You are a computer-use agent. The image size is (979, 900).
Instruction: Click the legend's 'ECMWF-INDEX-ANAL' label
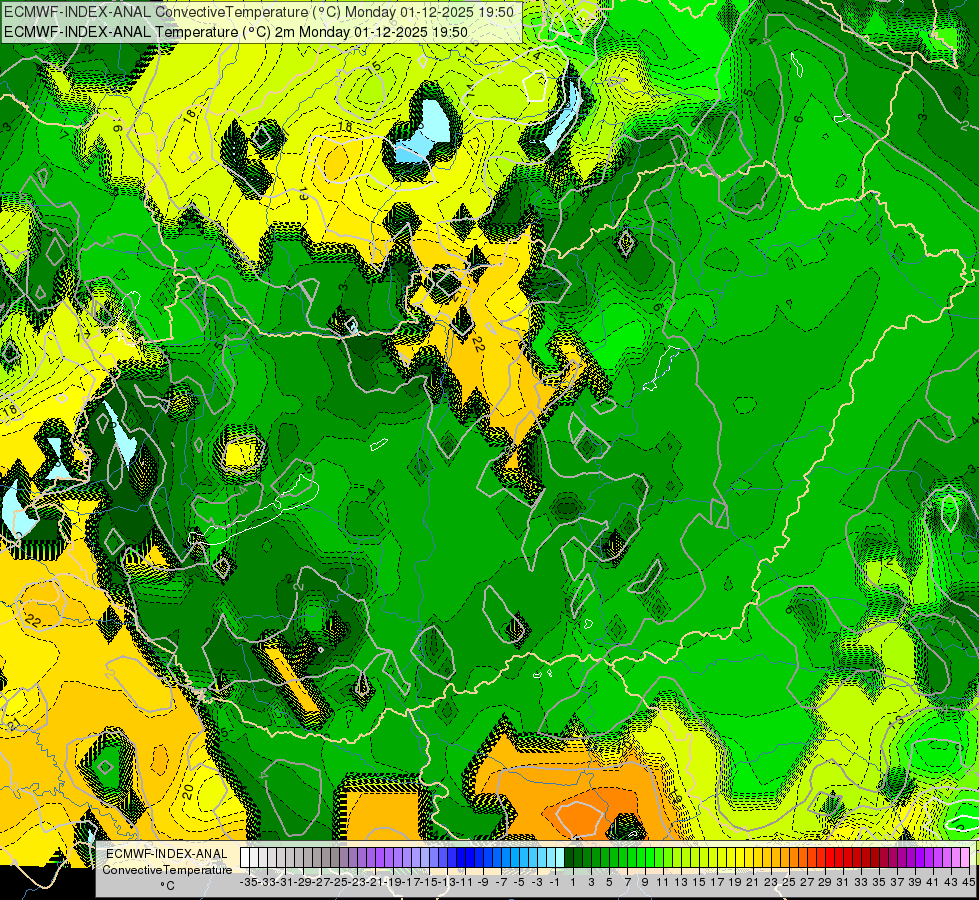[167, 854]
